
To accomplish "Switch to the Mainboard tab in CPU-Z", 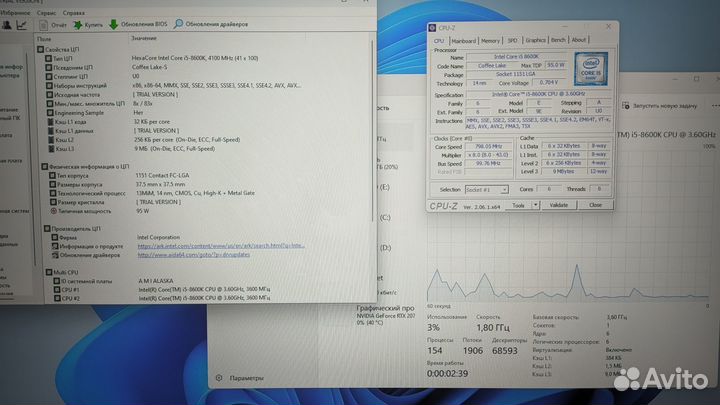I will pos(464,41).
